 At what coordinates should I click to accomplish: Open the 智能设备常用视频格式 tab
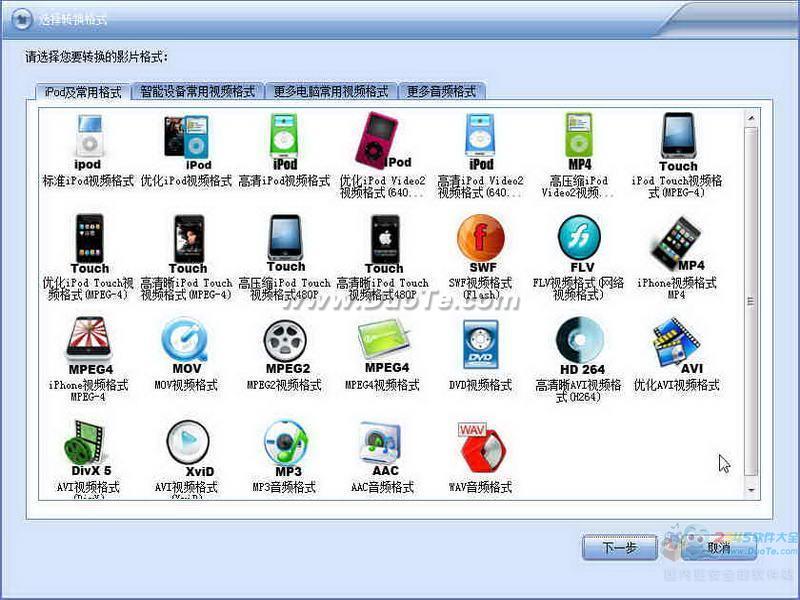(x=197, y=91)
